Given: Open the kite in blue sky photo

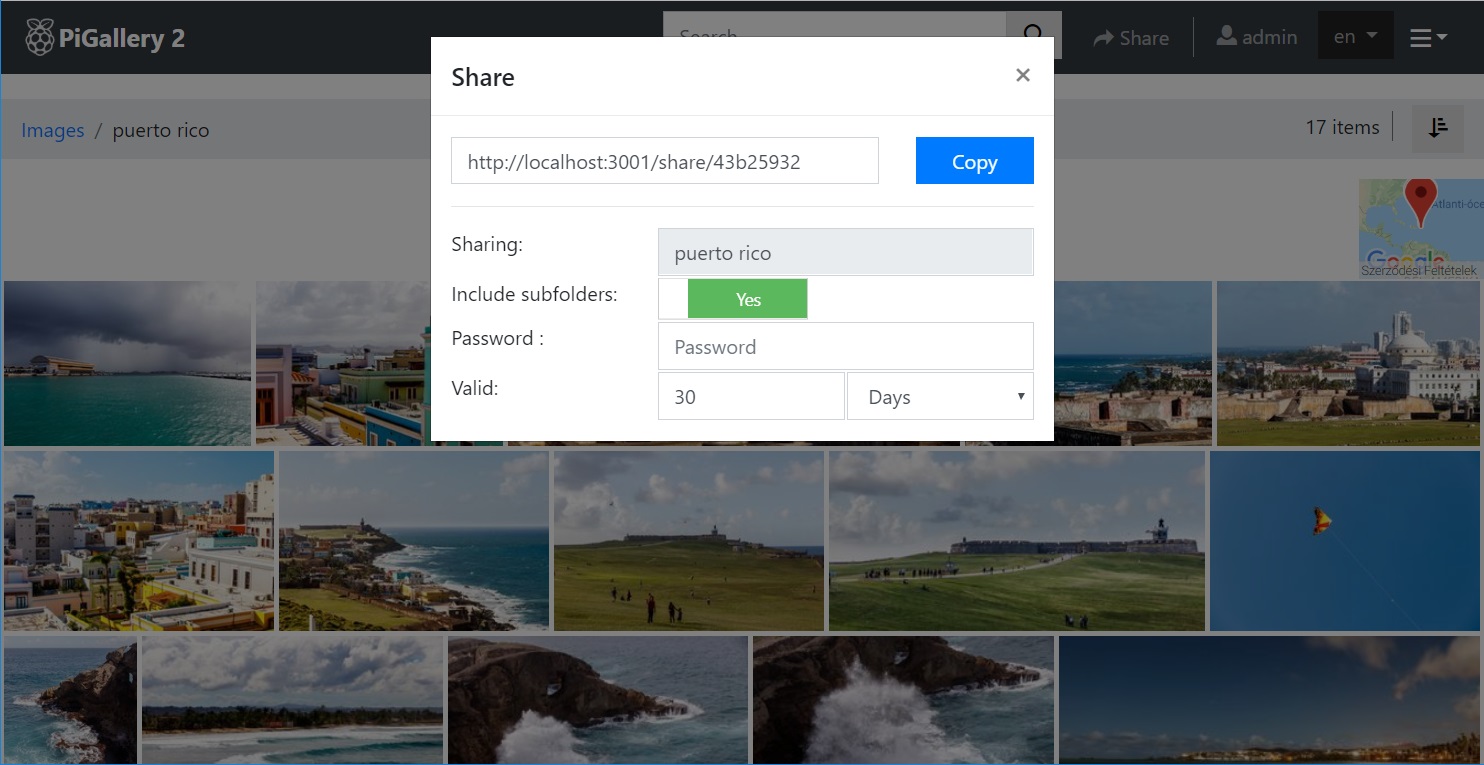Looking at the screenshot, I should pyautogui.click(x=1346, y=541).
